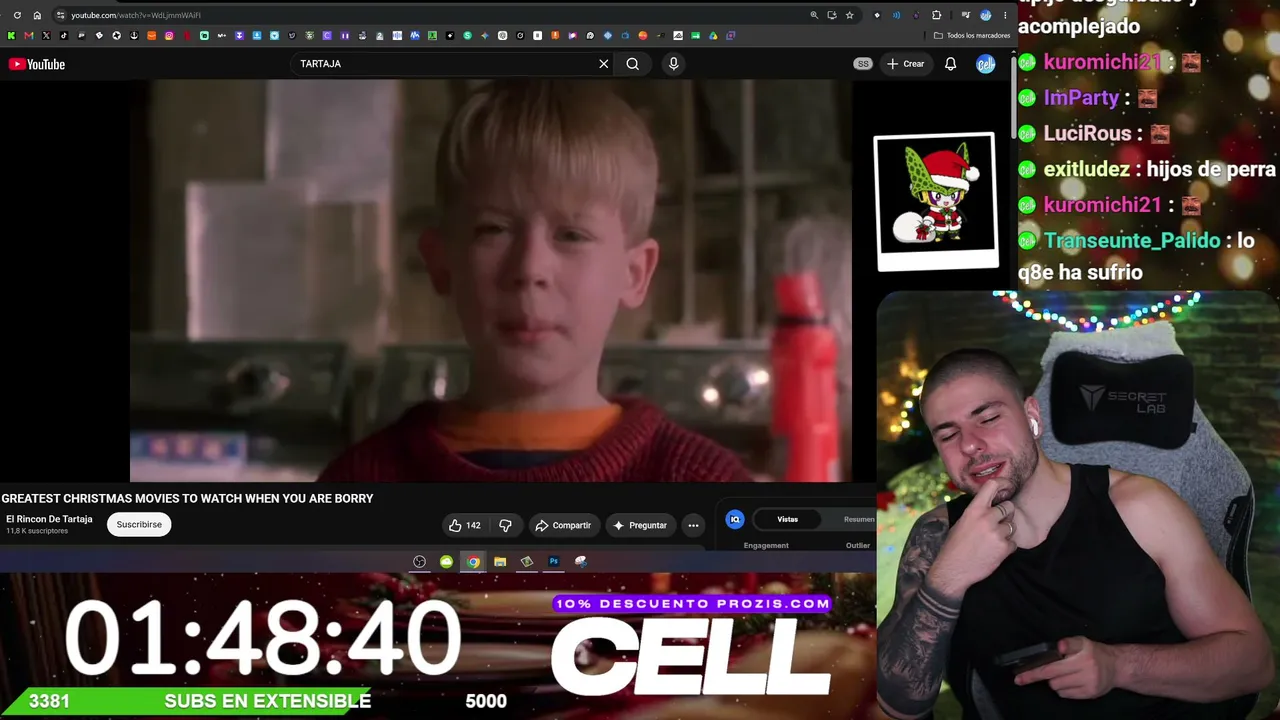
Task: View site information next to URL
Action: (x=60, y=15)
